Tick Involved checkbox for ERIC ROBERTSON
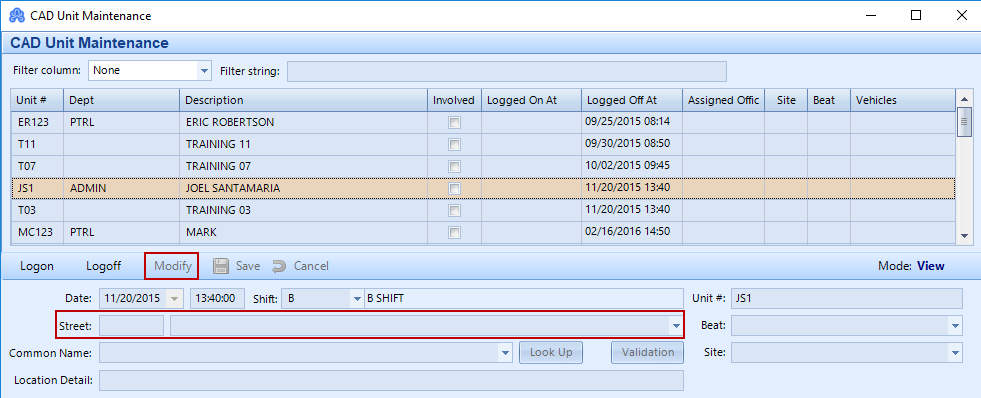This screenshot has width=981, height=398. 455,123
